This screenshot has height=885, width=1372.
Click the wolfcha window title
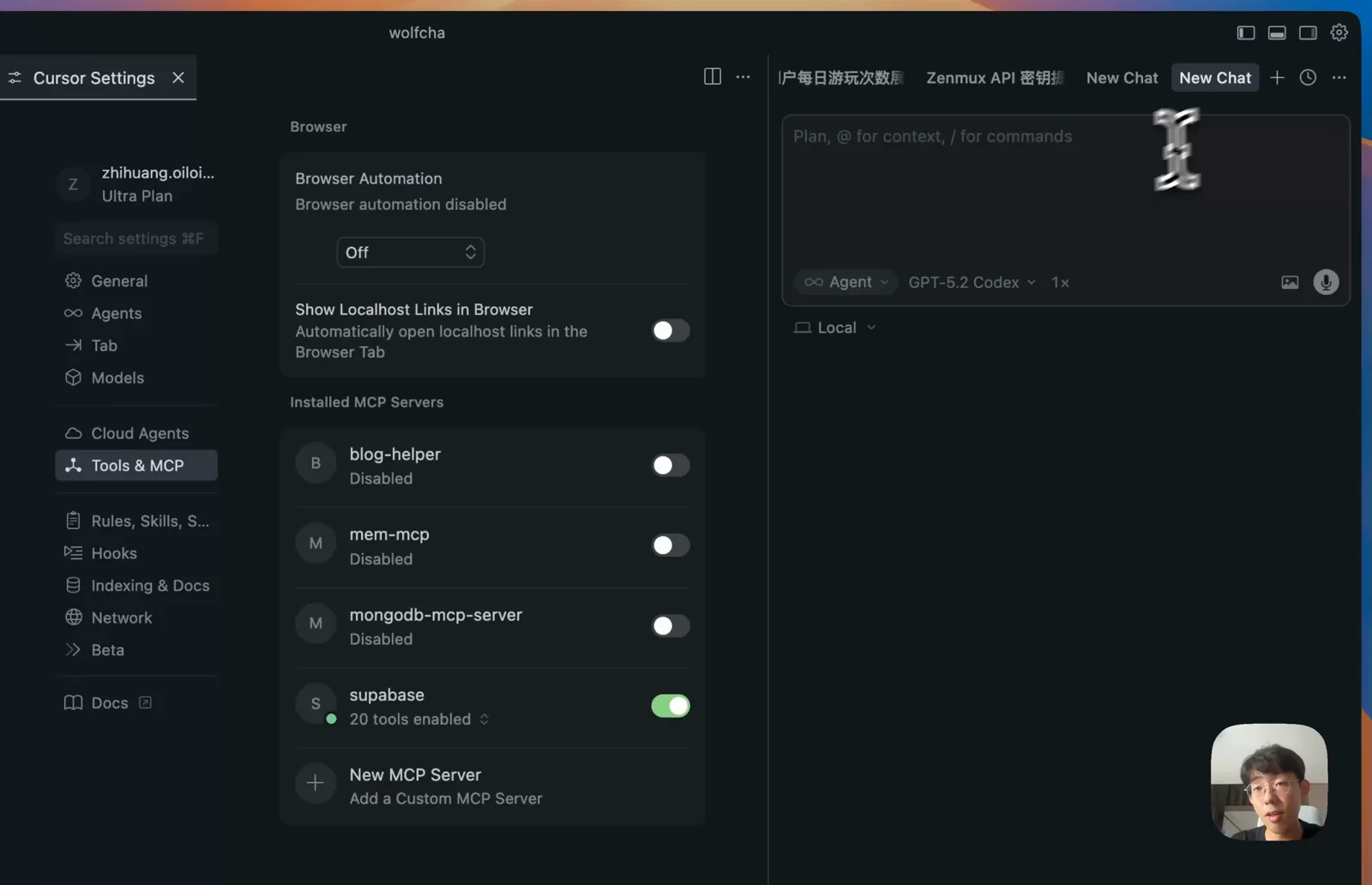coord(417,33)
